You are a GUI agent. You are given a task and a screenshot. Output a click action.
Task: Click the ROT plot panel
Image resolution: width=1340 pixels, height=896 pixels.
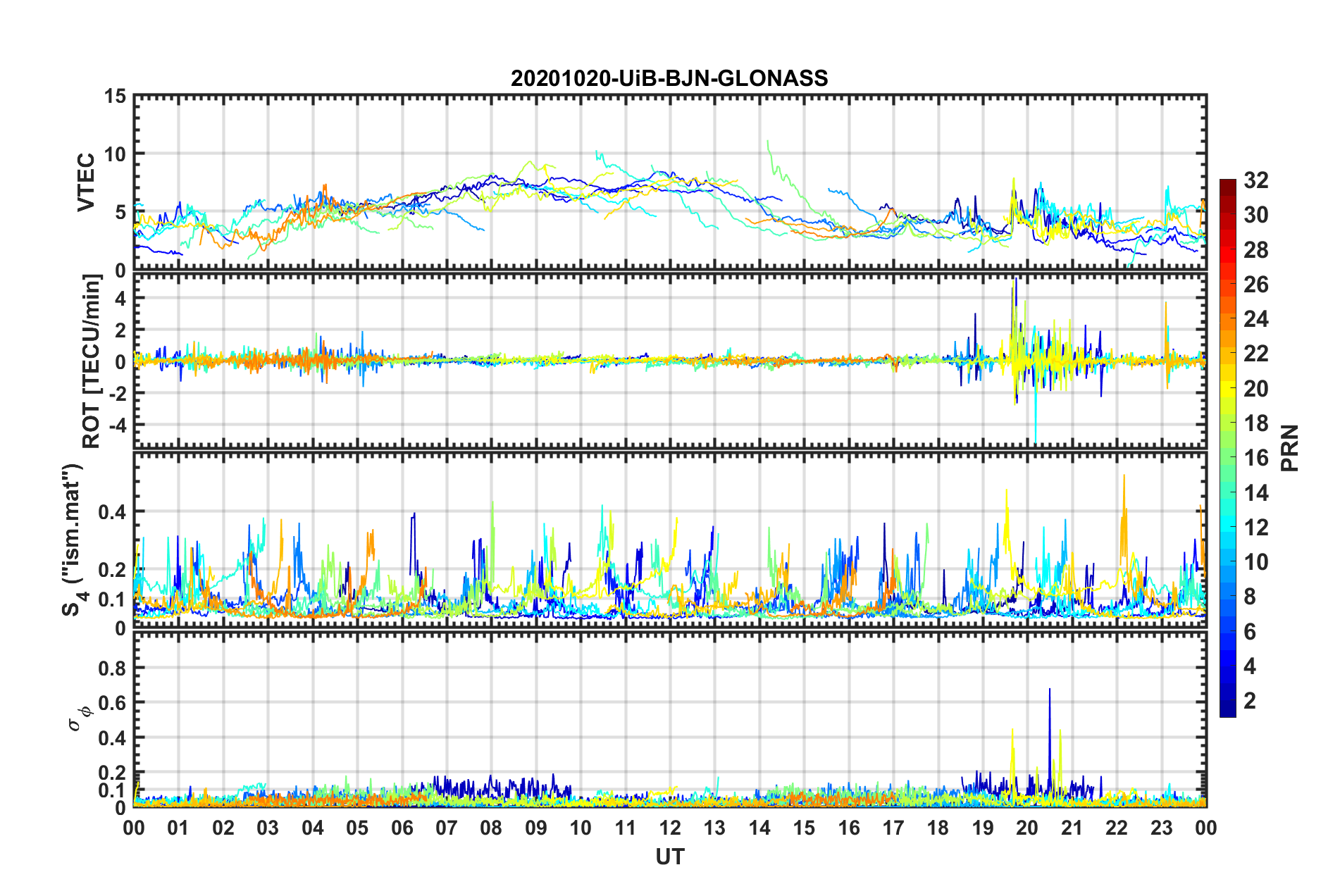pyautogui.click(x=669, y=361)
